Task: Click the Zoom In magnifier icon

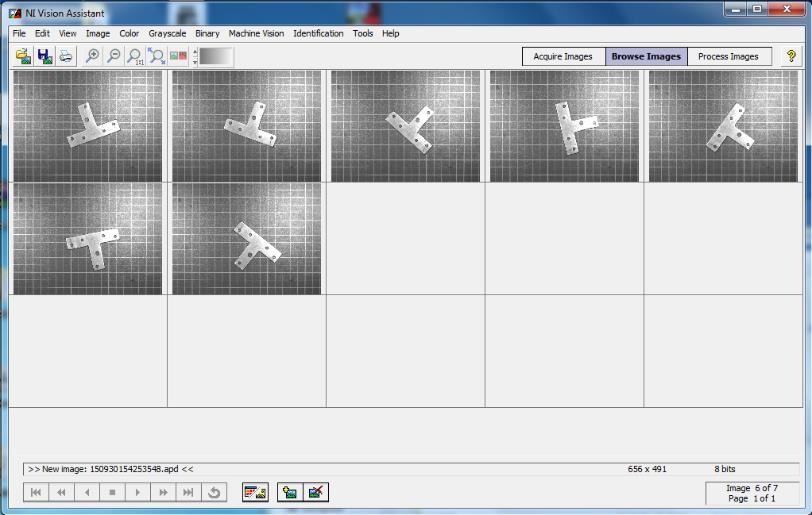Action: coord(93,56)
